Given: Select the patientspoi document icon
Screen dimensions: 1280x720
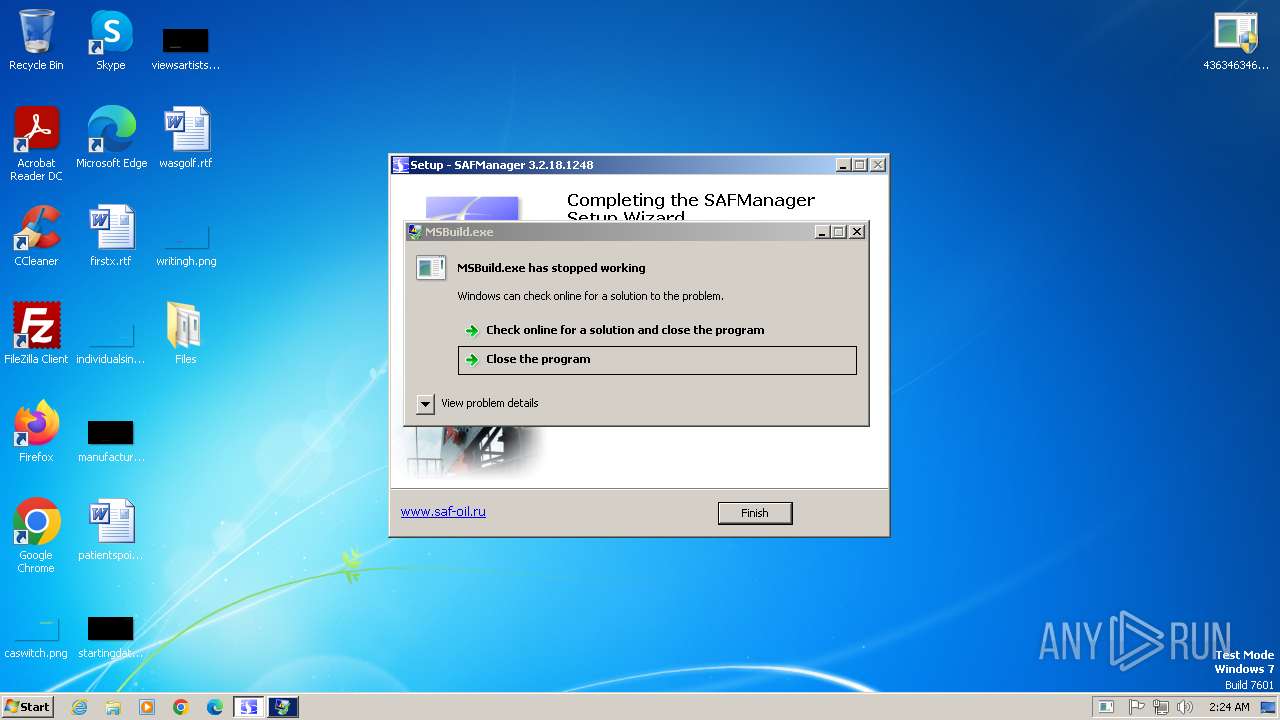Looking at the screenshot, I should point(110,529).
